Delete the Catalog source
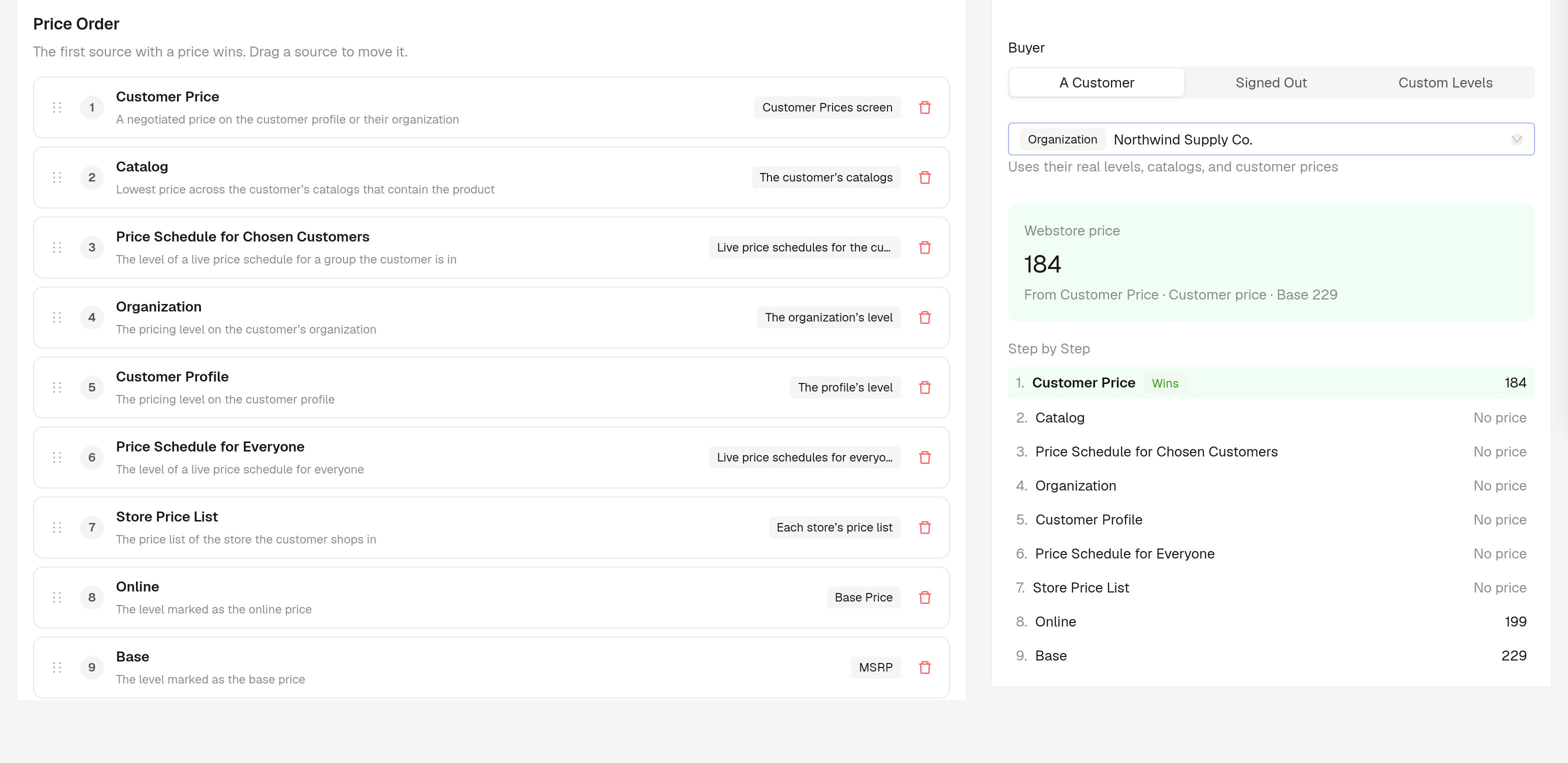 [x=924, y=177]
